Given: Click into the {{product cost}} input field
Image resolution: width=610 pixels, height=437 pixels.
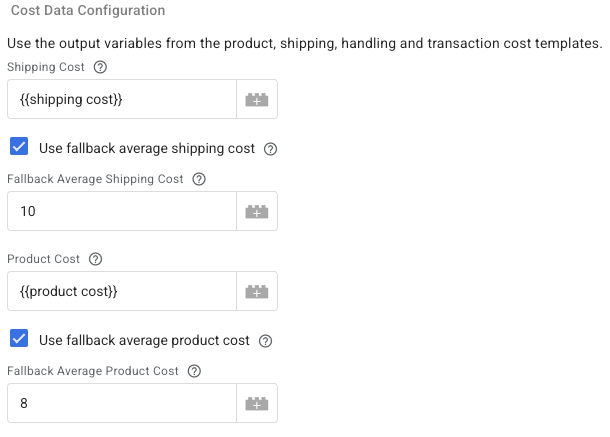Looking at the screenshot, I should [x=122, y=291].
